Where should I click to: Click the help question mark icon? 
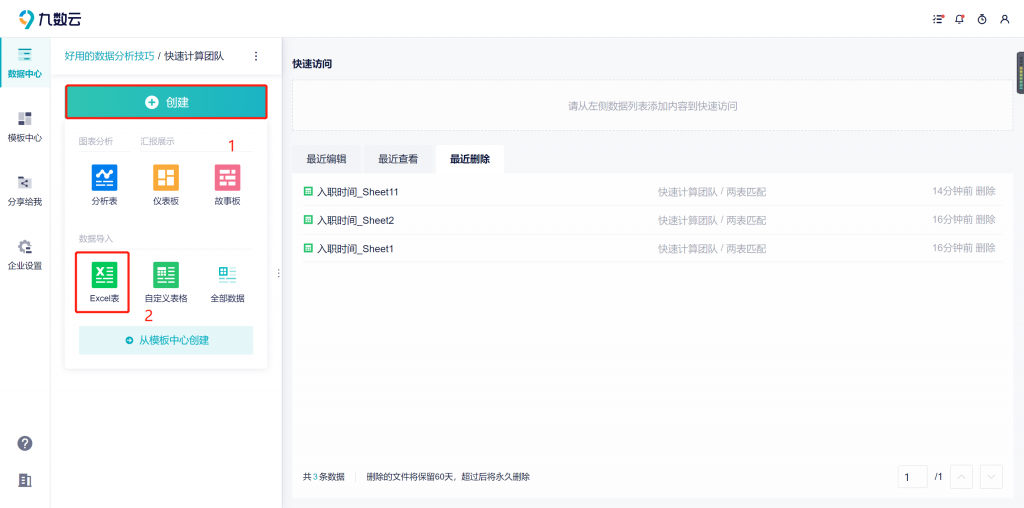[25, 443]
